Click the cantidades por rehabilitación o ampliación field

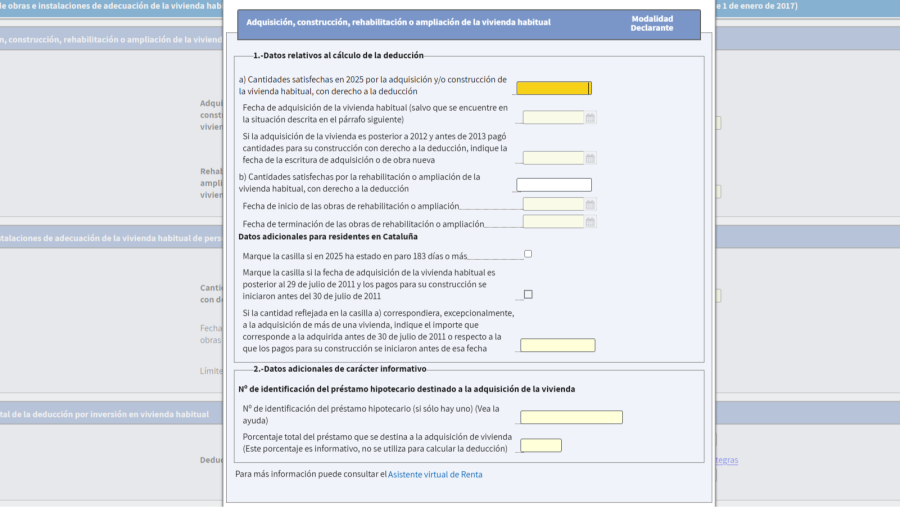553,185
